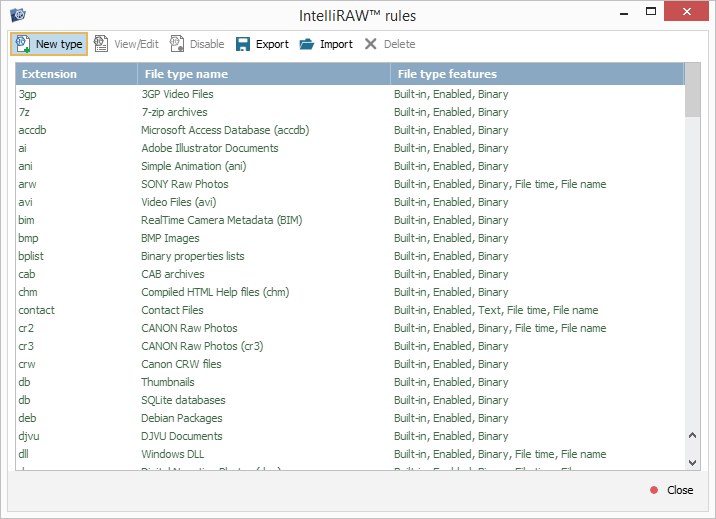Click the Import folder icon

307,44
